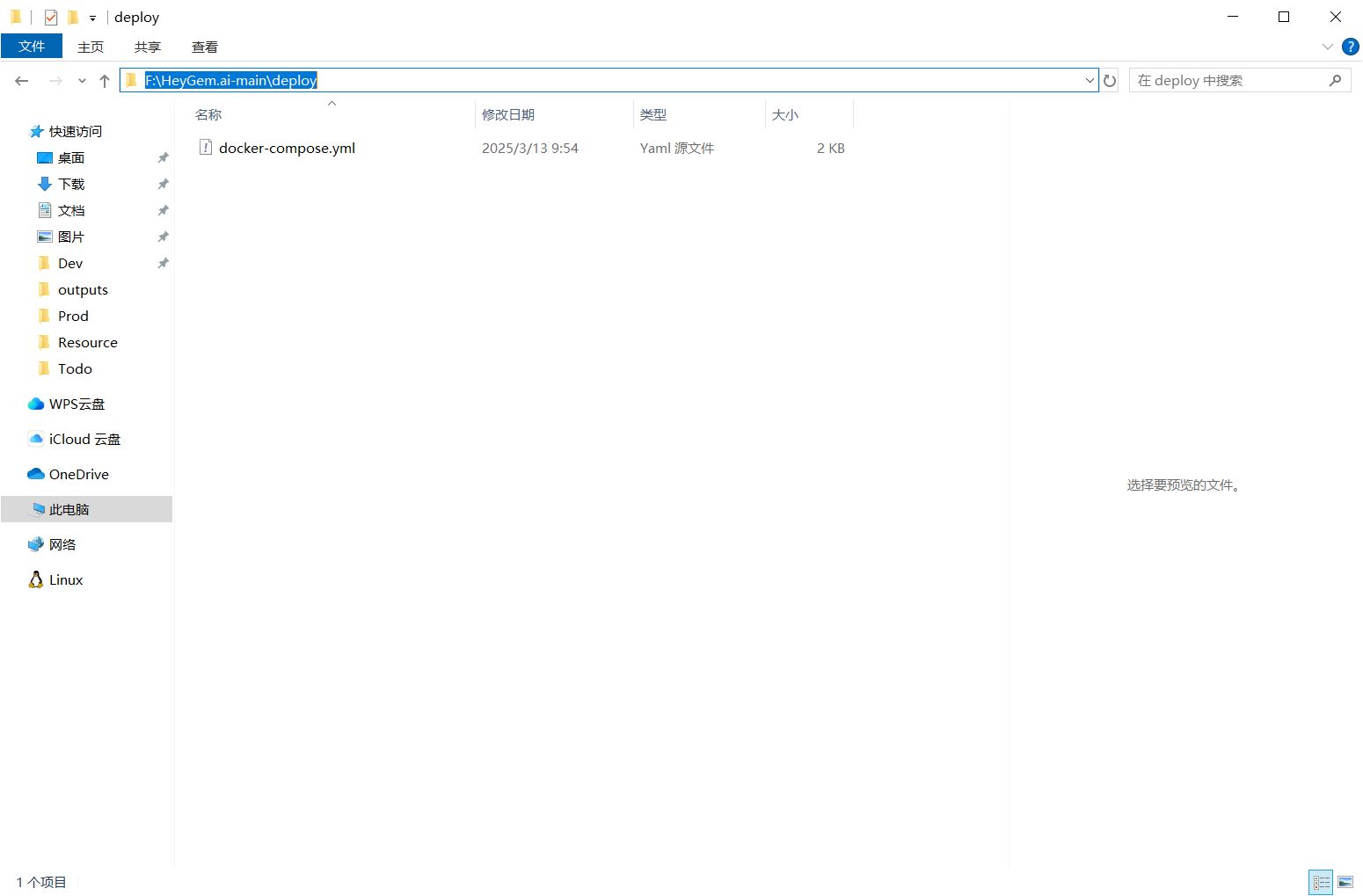Open iCloud 云盘 in navigation pane

84,439
